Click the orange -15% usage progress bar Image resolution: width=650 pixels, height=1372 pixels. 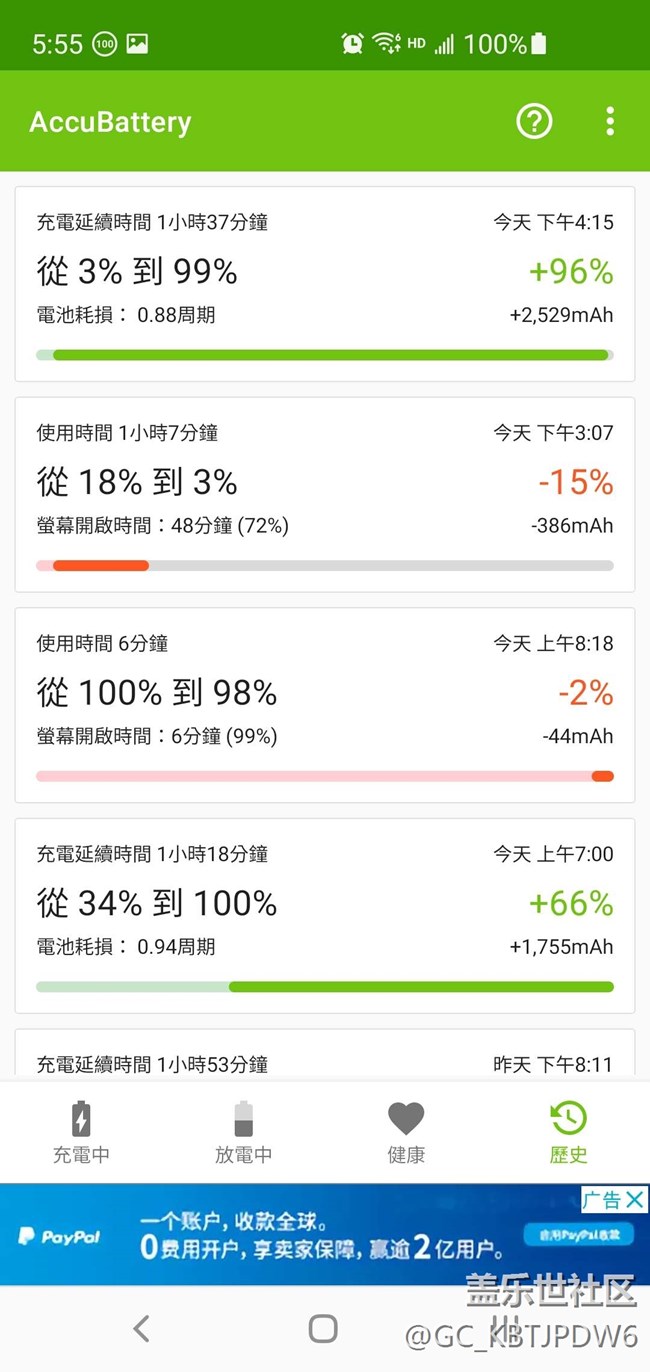click(101, 566)
